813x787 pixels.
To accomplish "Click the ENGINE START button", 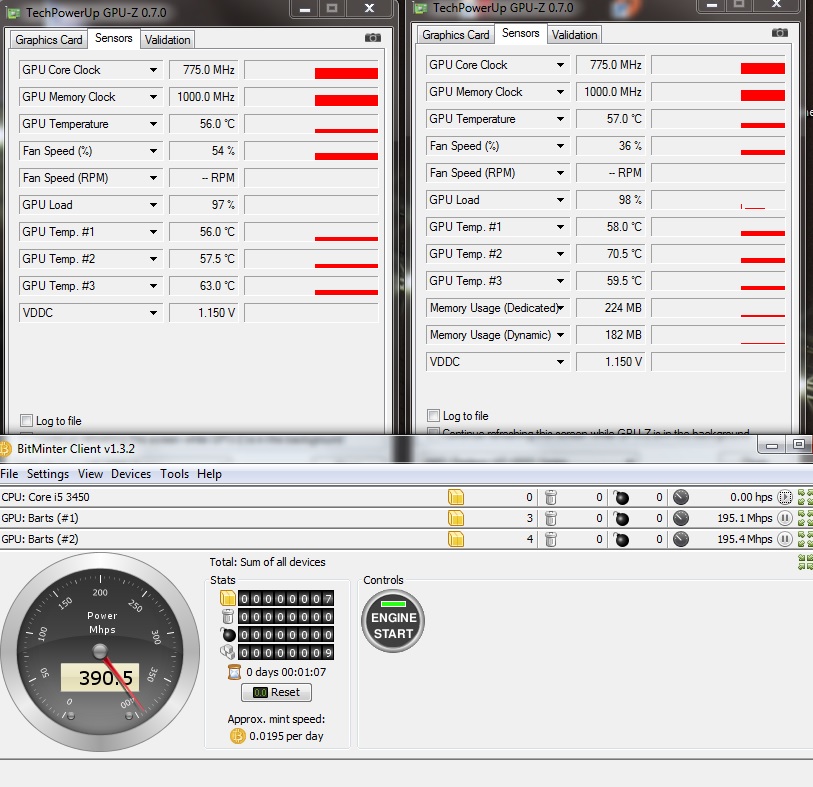I will 393,621.
